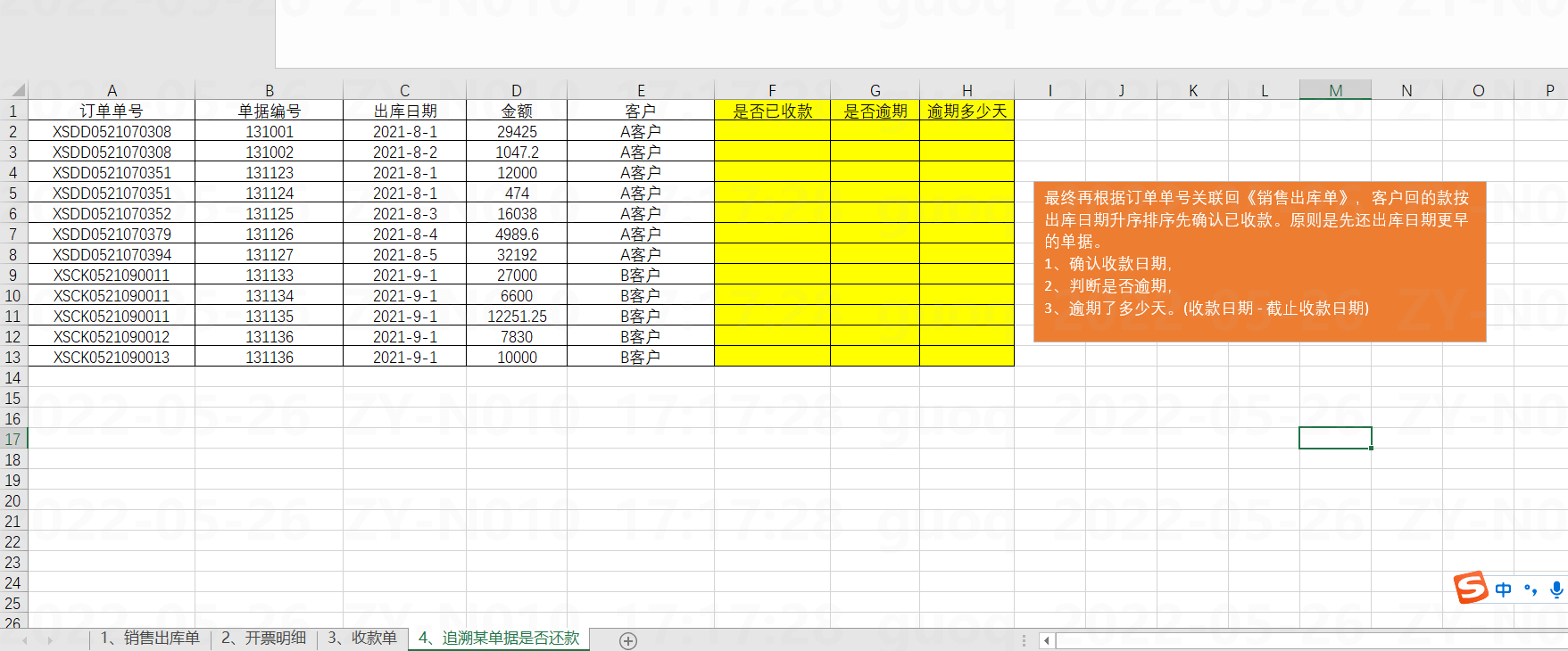Click amount cell 7830
1568x651 pixels.
coord(517,336)
